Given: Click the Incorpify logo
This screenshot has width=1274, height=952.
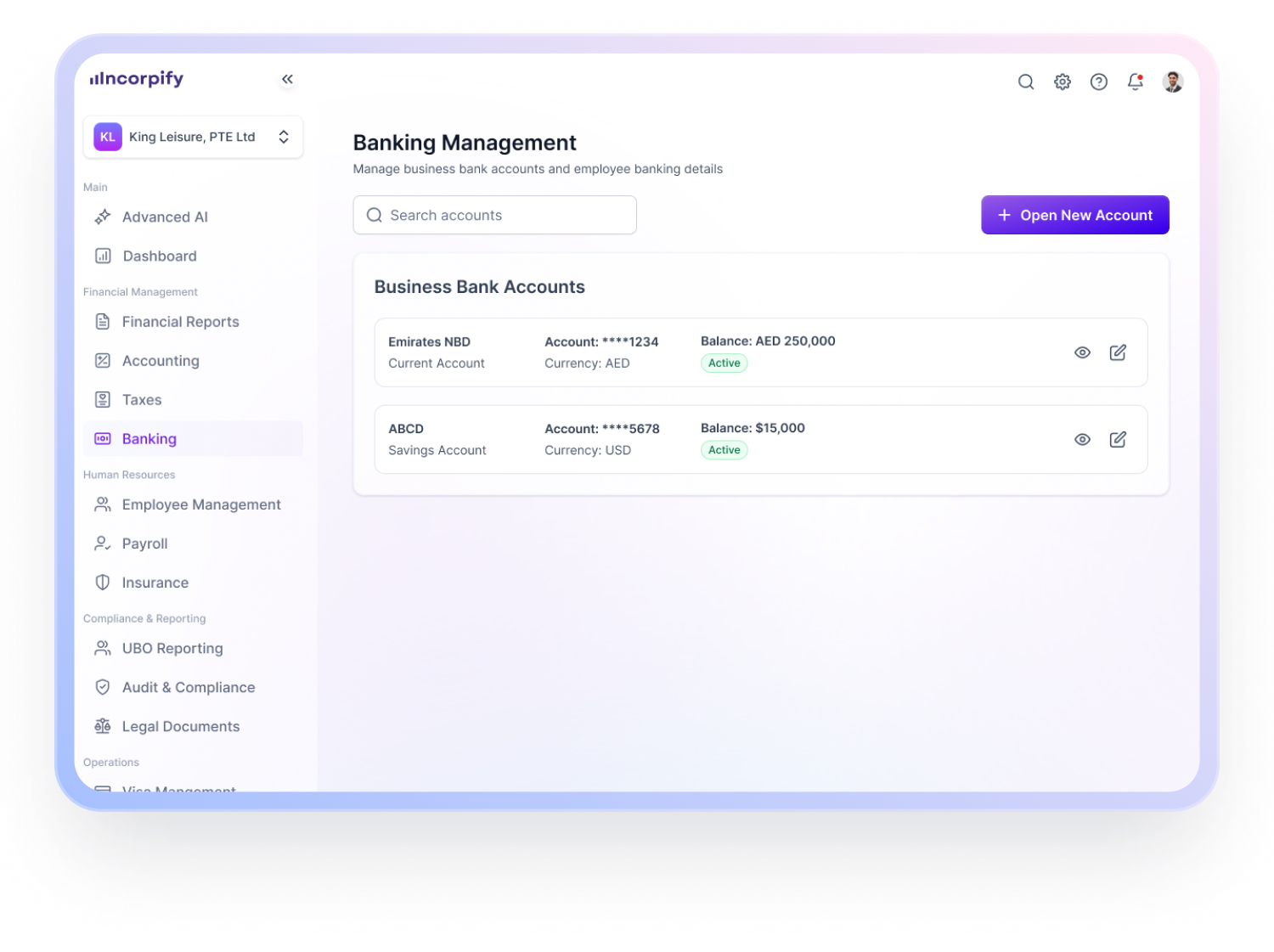Looking at the screenshot, I should [x=137, y=79].
